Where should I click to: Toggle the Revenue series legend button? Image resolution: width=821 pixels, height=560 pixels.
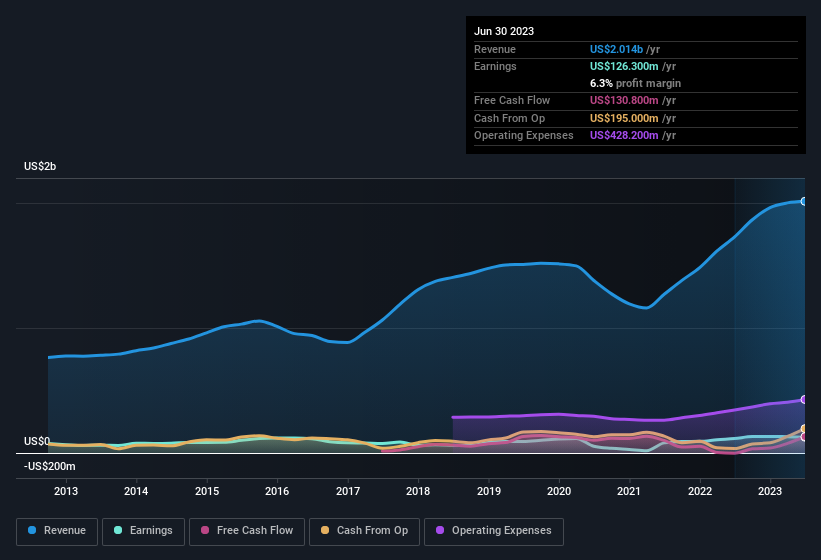57,531
